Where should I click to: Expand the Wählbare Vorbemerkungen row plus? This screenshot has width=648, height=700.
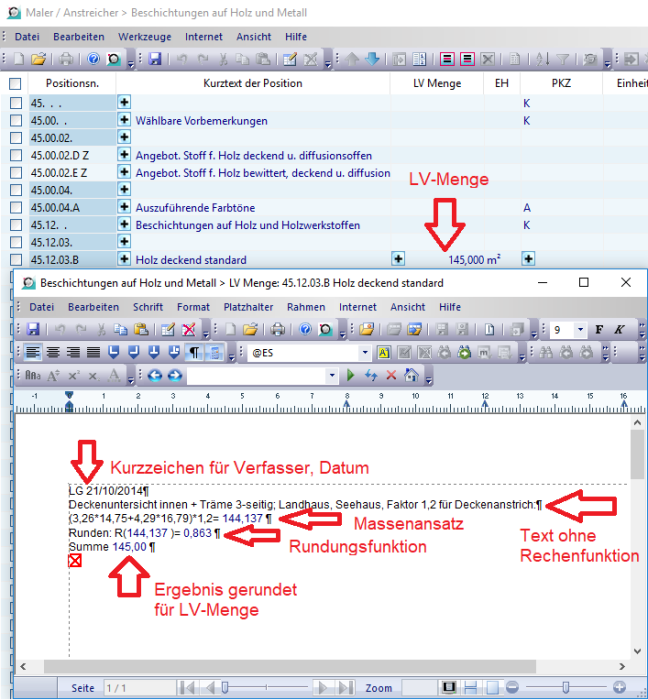click(x=125, y=121)
